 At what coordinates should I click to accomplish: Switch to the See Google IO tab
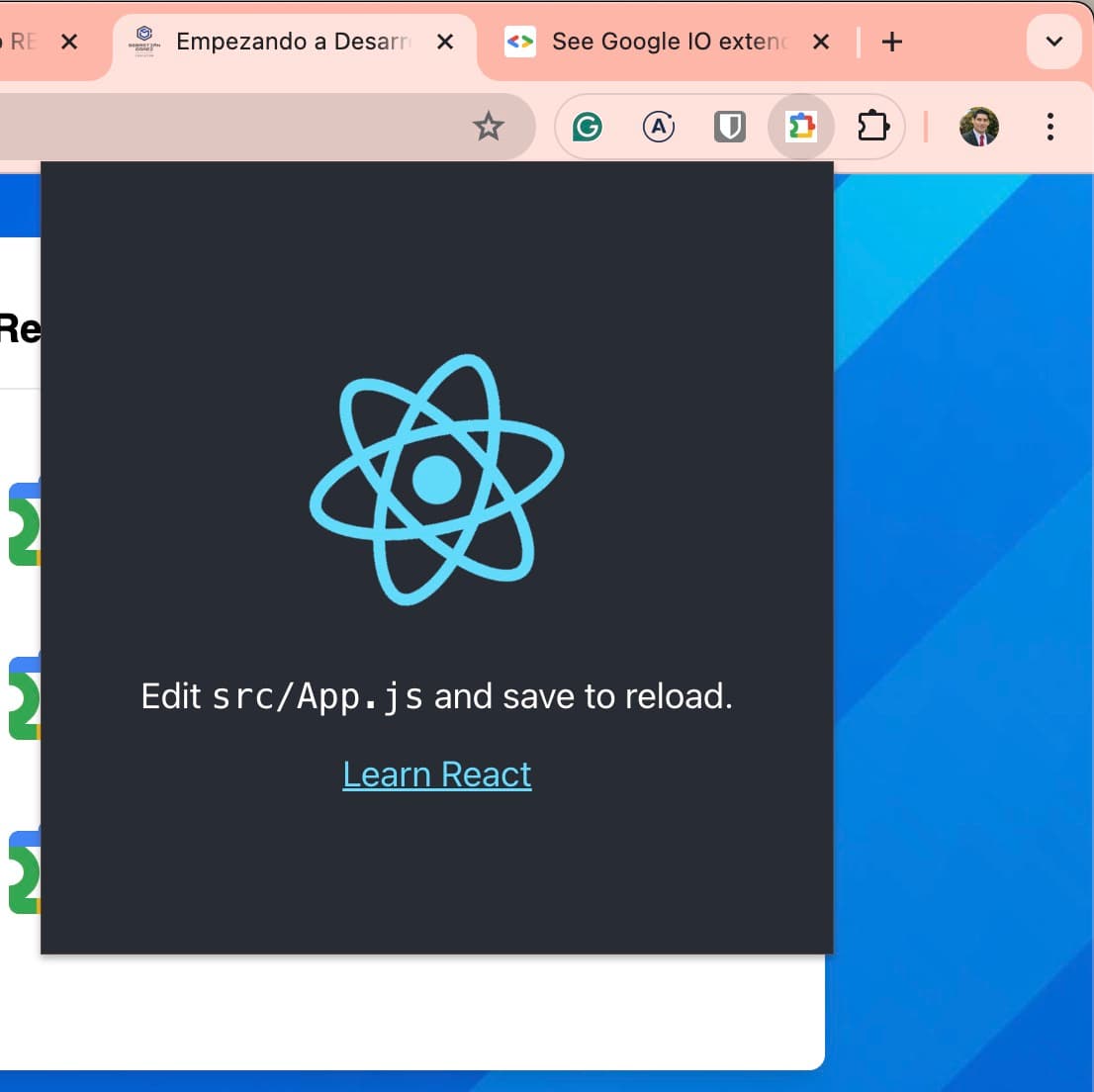point(669,42)
